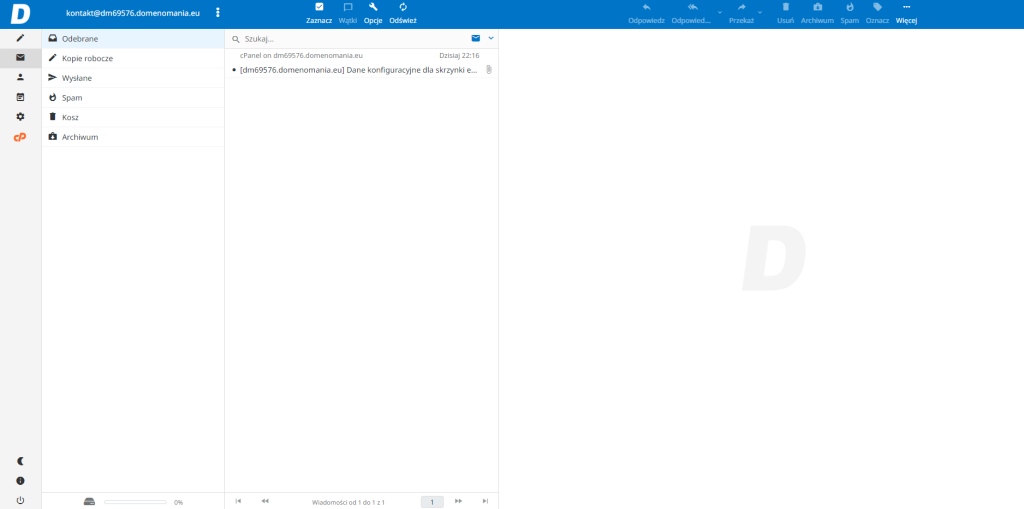This screenshot has height=509, width=1024.
Task: Open the account three-dot menu
Action: pyautogui.click(x=218, y=12)
